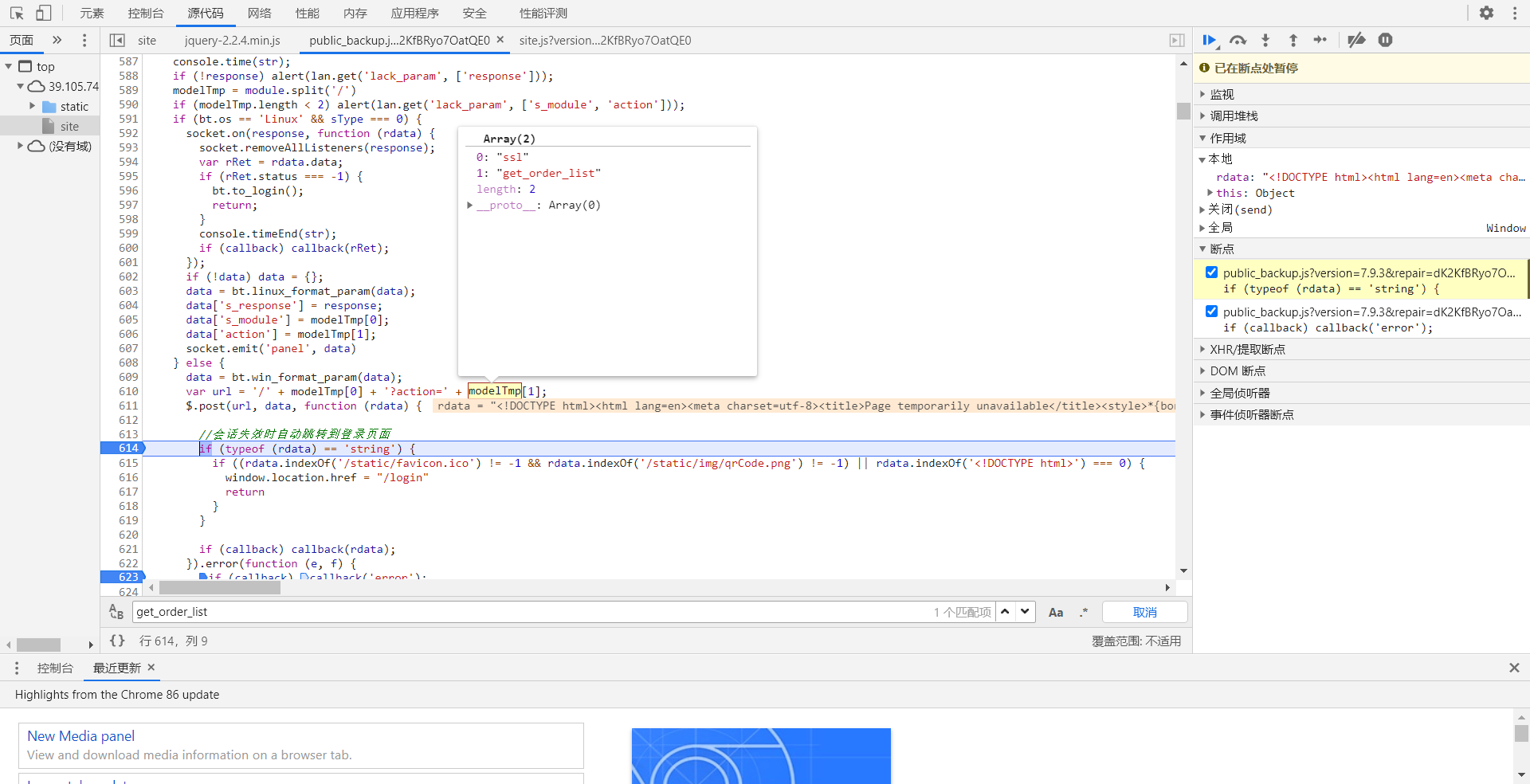
Task: Activate the inspect element picker icon
Action: [17, 13]
